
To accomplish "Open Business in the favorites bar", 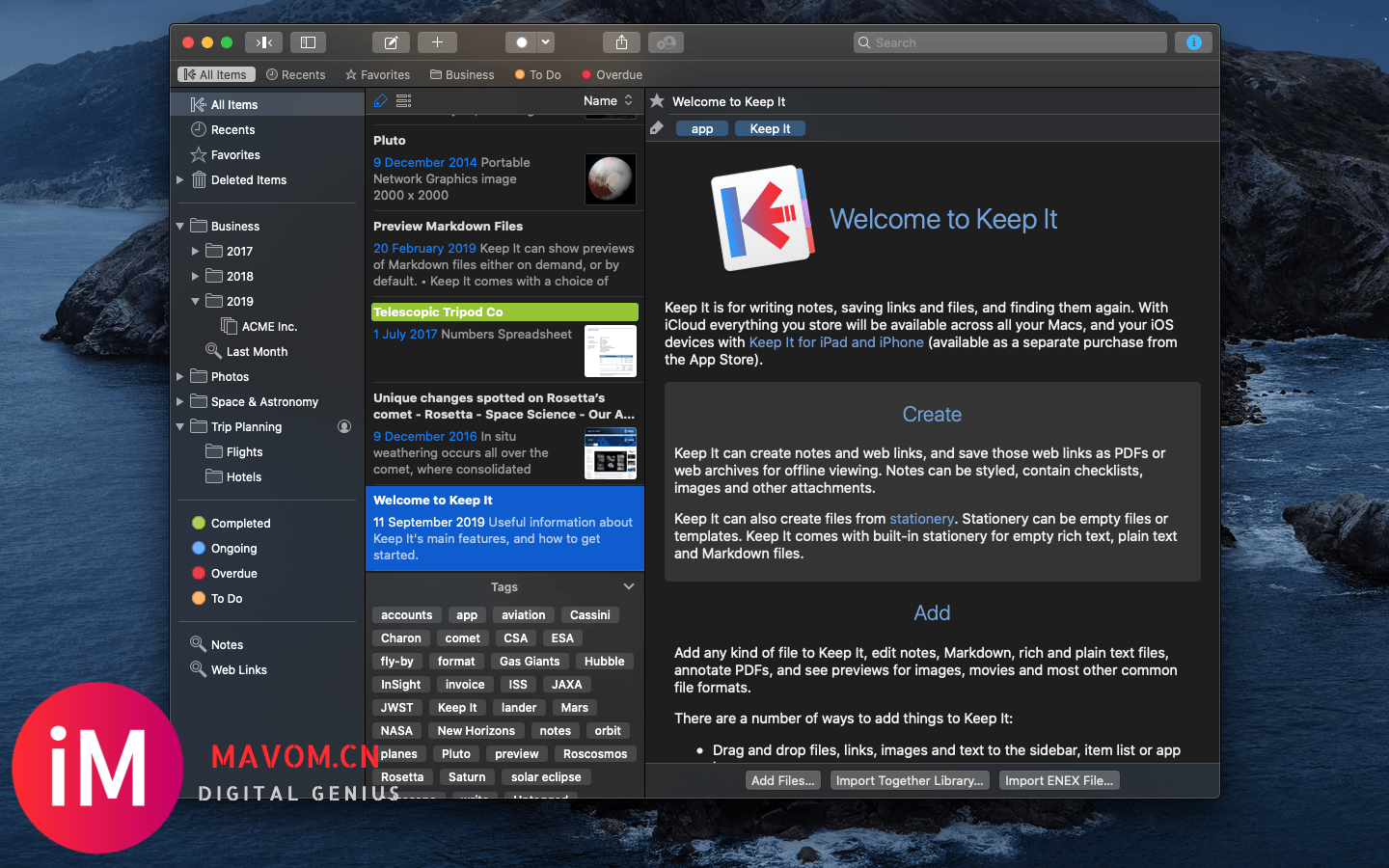I will click(x=462, y=74).
